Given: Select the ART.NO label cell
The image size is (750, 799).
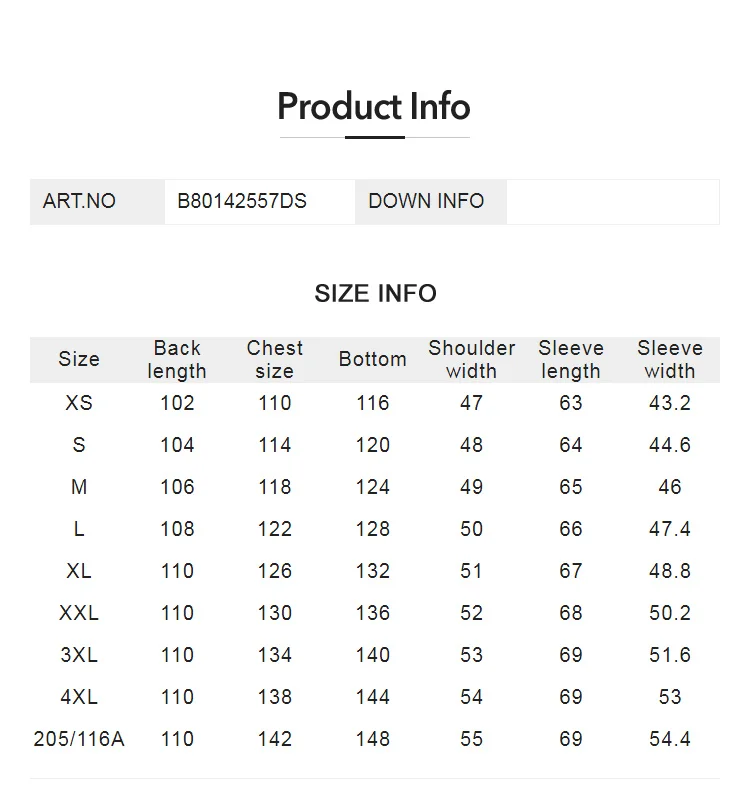Looking at the screenshot, I should (x=79, y=201).
